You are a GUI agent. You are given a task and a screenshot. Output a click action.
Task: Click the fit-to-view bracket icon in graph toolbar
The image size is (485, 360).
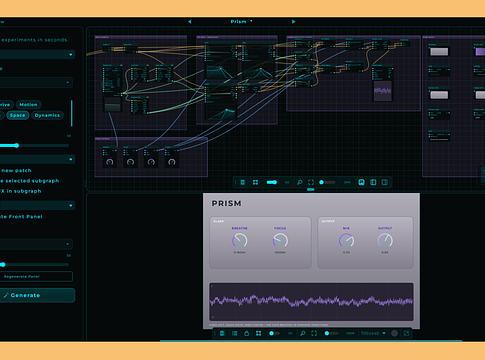tap(311, 182)
